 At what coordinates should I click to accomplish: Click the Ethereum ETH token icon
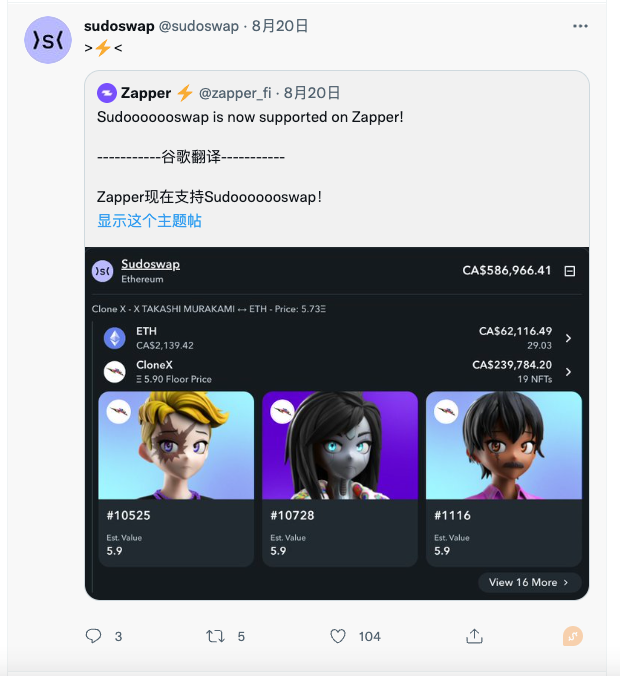tap(115, 338)
